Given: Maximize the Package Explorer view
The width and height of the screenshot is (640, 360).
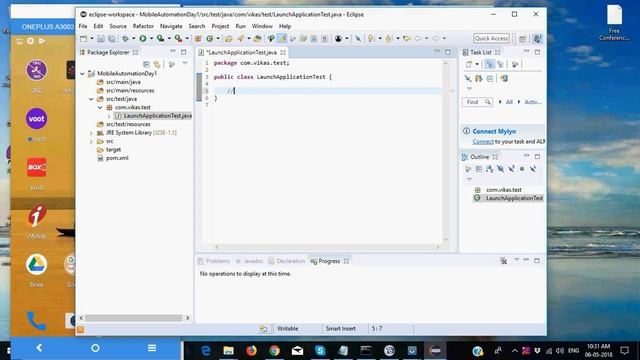Looking at the screenshot, I should [184, 52].
